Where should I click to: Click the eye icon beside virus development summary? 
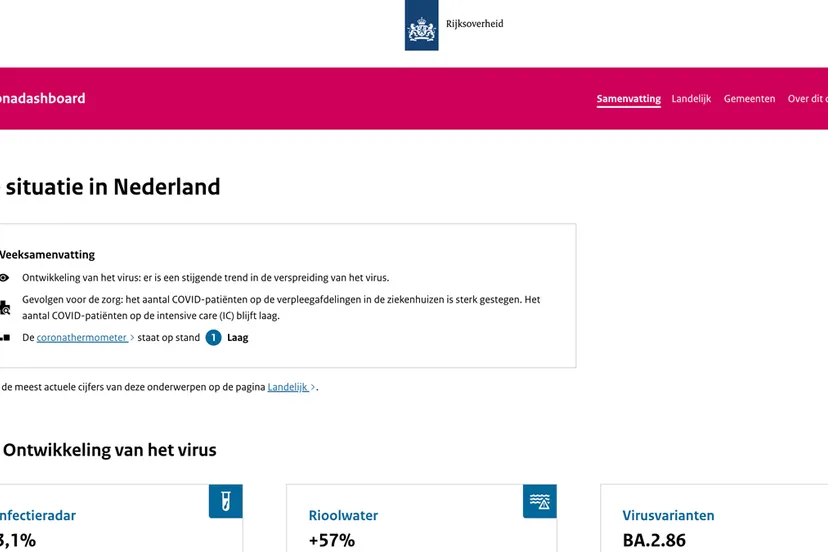pyautogui.click(x=5, y=278)
